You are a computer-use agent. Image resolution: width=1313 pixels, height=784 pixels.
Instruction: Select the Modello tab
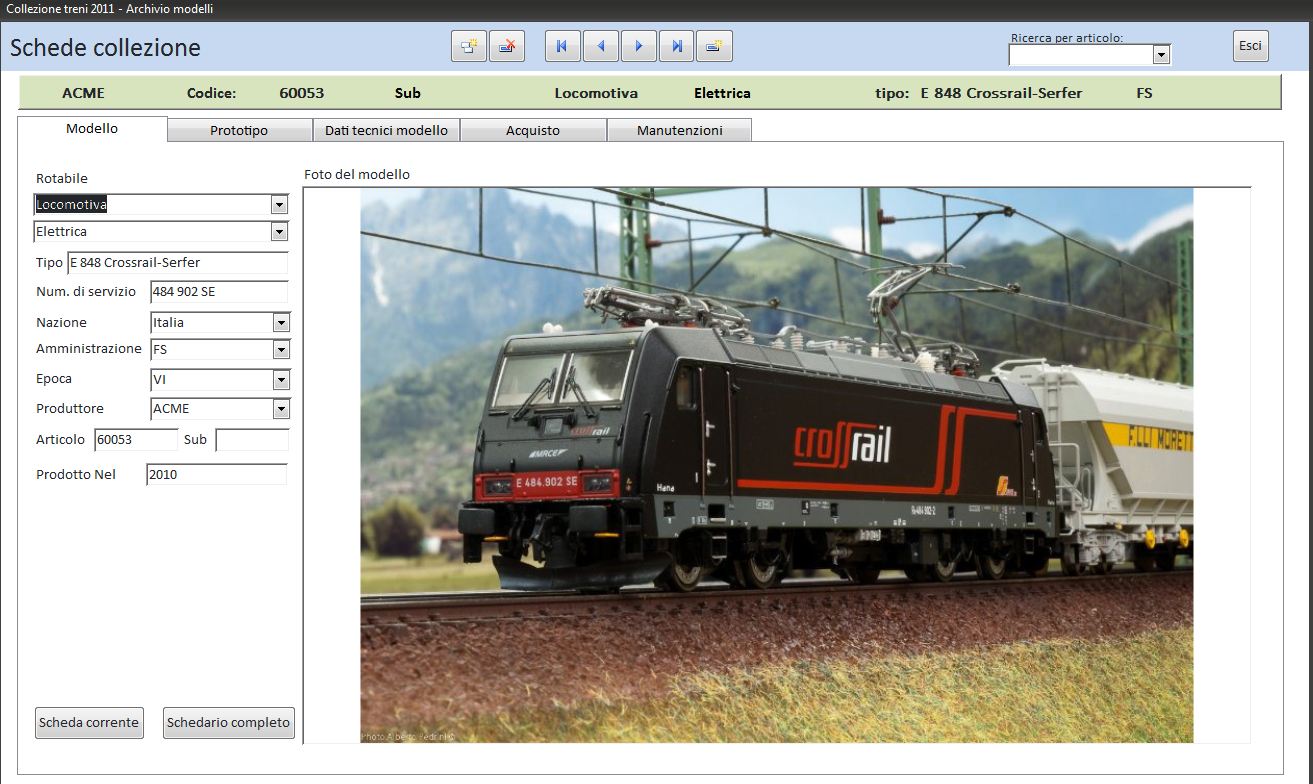point(92,129)
